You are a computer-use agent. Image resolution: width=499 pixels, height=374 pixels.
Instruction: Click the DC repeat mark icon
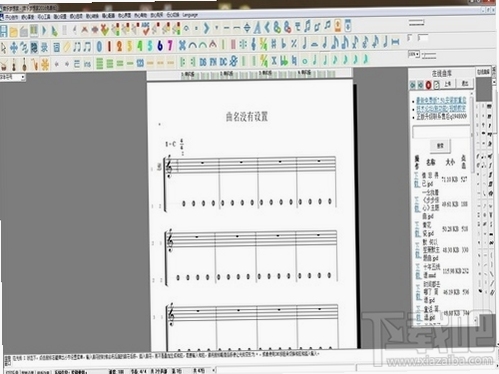tap(223, 62)
